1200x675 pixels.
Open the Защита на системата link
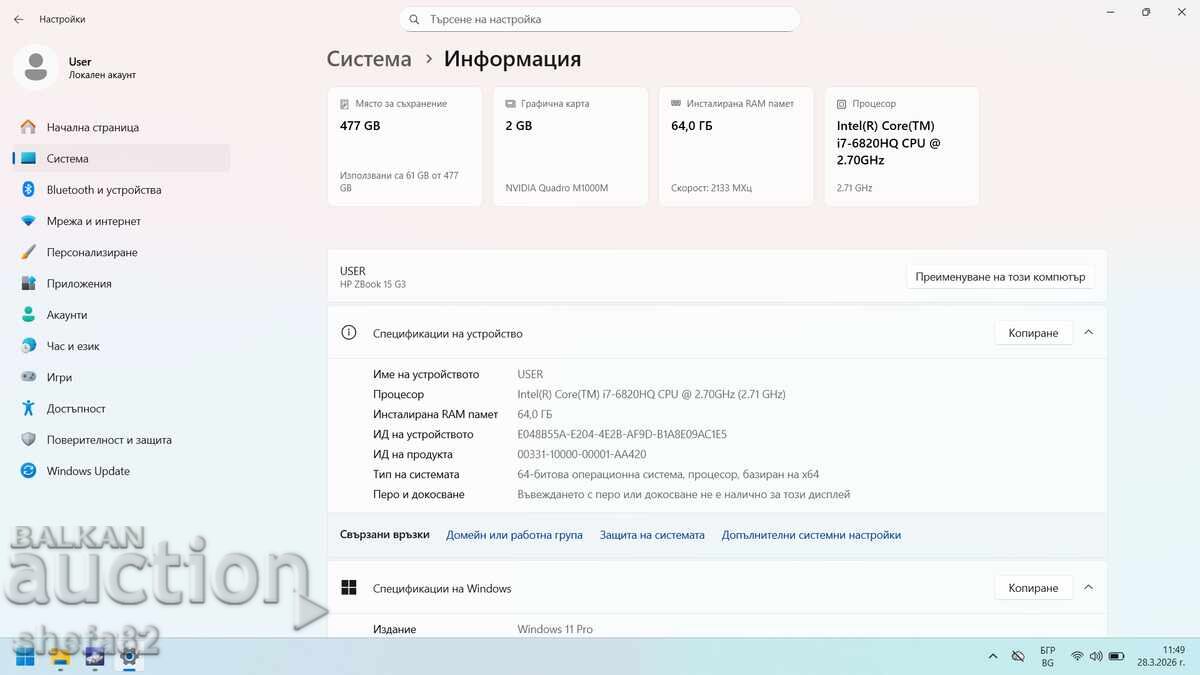click(x=652, y=535)
